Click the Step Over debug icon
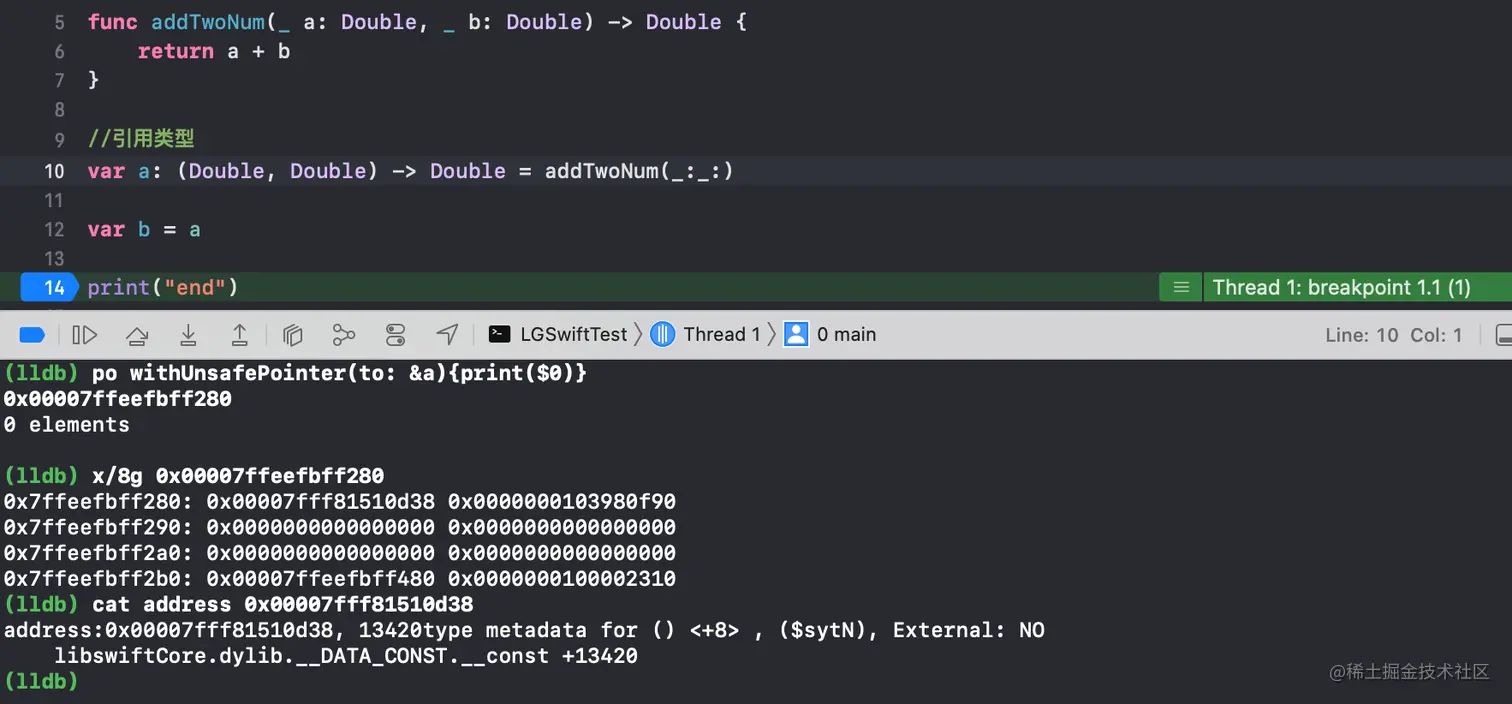 137,335
